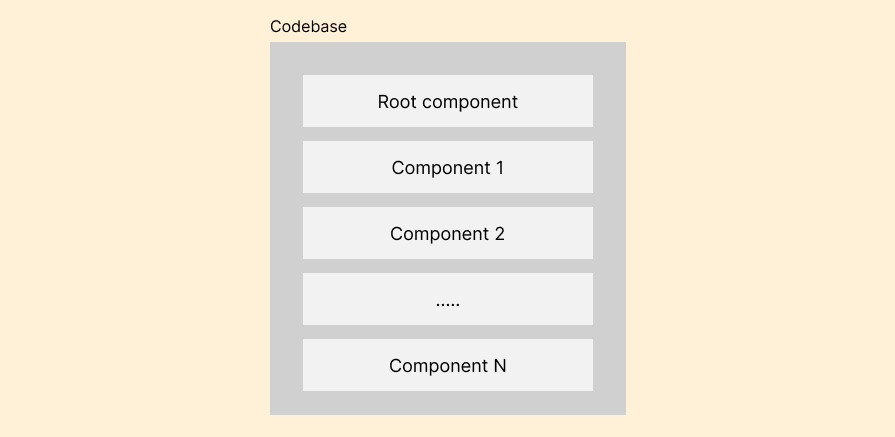Click gray gap above Component N box
Viewport: 895px width, 437px height.
click(x=448, y=332)
